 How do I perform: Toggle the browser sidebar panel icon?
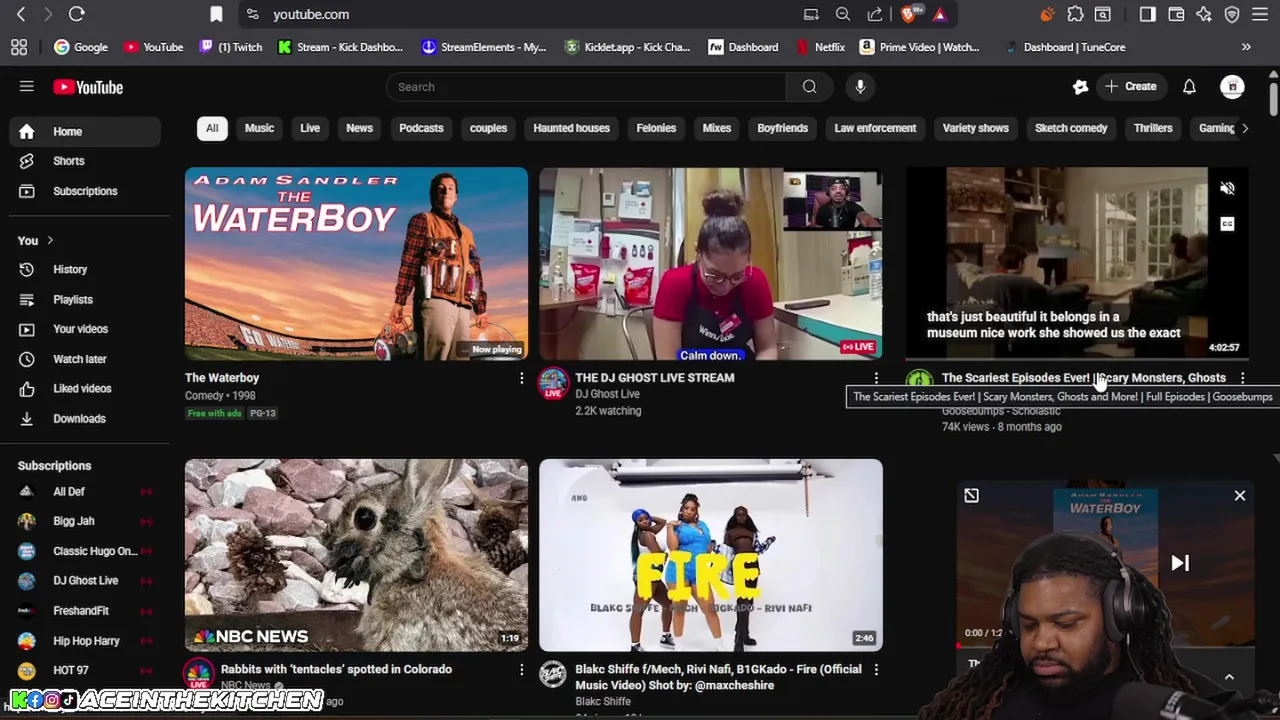1147,14
